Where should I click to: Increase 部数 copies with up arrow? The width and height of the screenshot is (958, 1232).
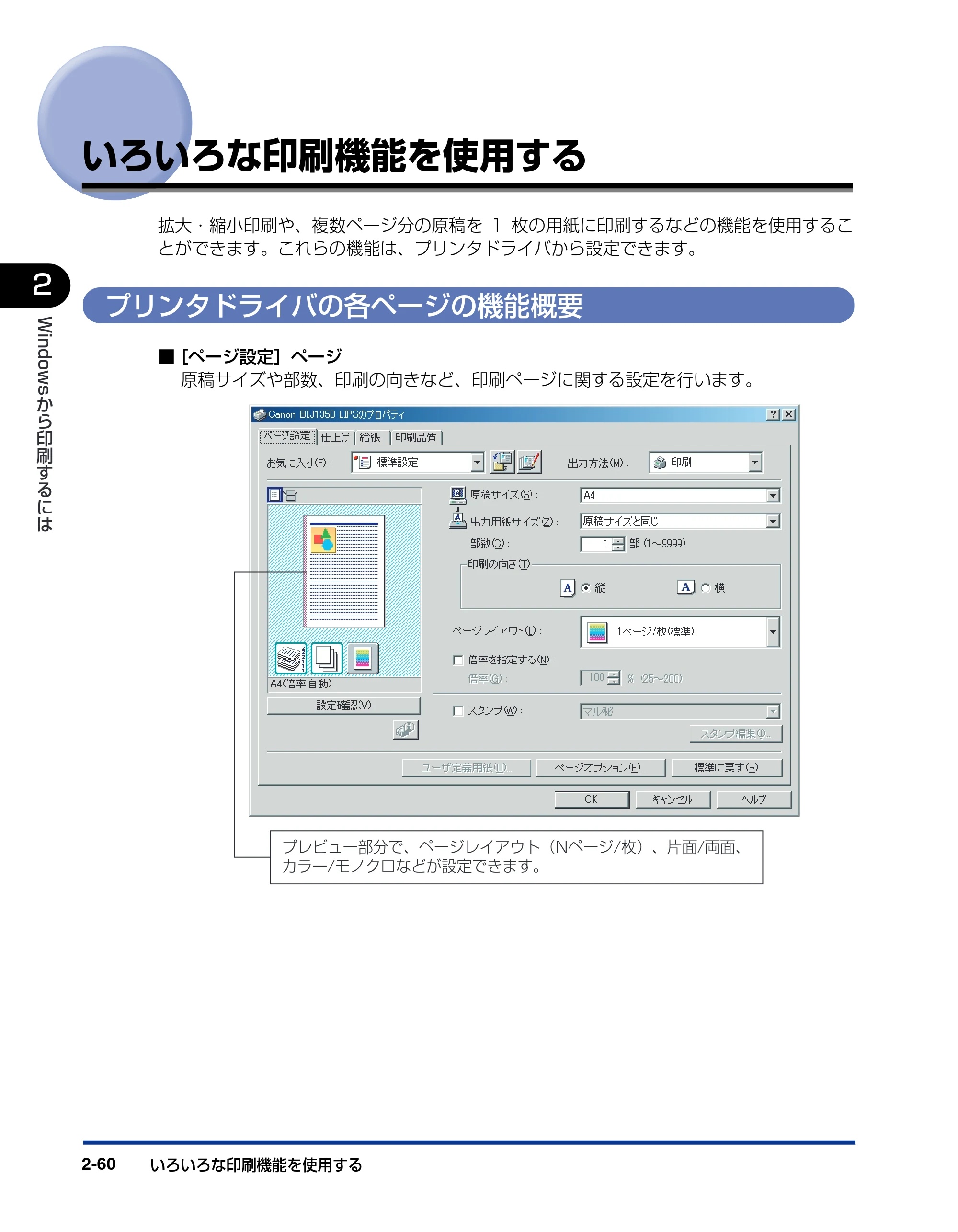coord(618,540)
